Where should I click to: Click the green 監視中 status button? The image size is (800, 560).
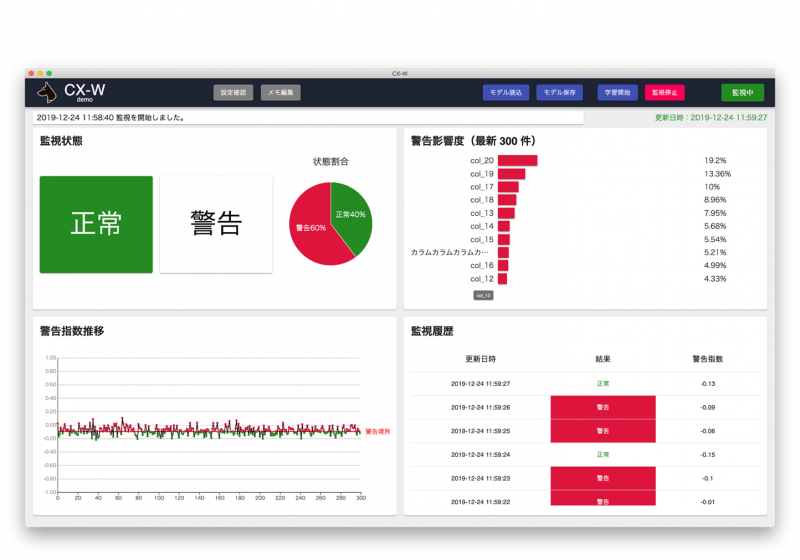pyautogui.click(x=742, y=92)
